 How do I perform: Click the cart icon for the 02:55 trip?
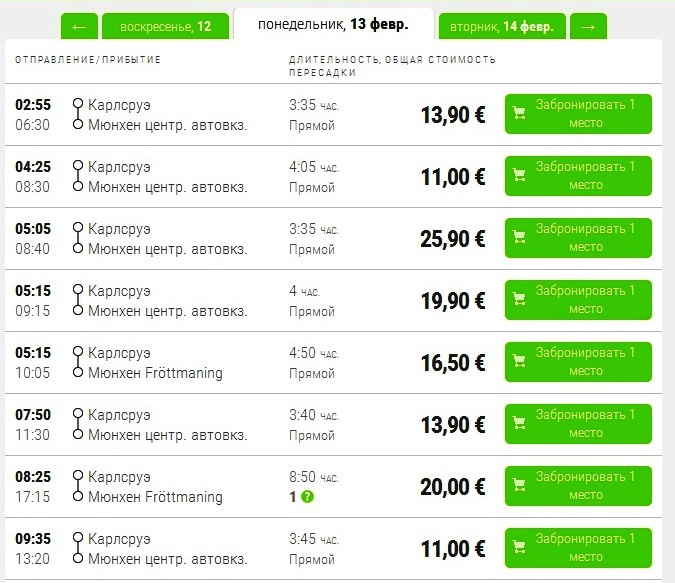[519, 114]
